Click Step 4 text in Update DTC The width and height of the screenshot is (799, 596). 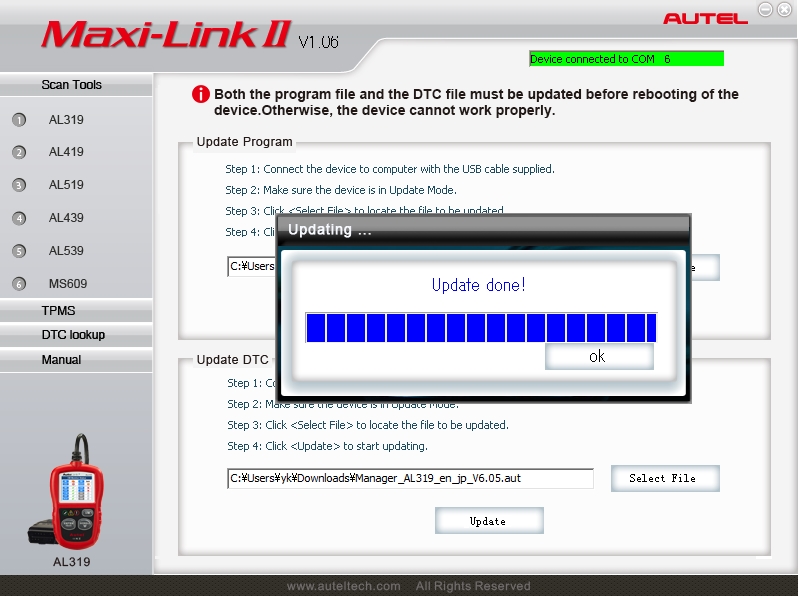pos(327,446)
